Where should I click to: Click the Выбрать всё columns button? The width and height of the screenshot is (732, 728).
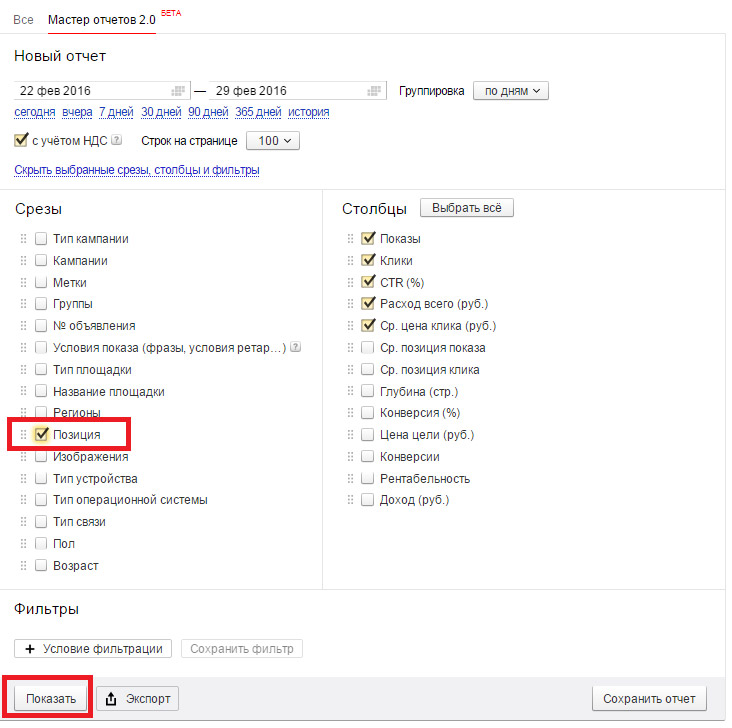(x=467, y=208)
